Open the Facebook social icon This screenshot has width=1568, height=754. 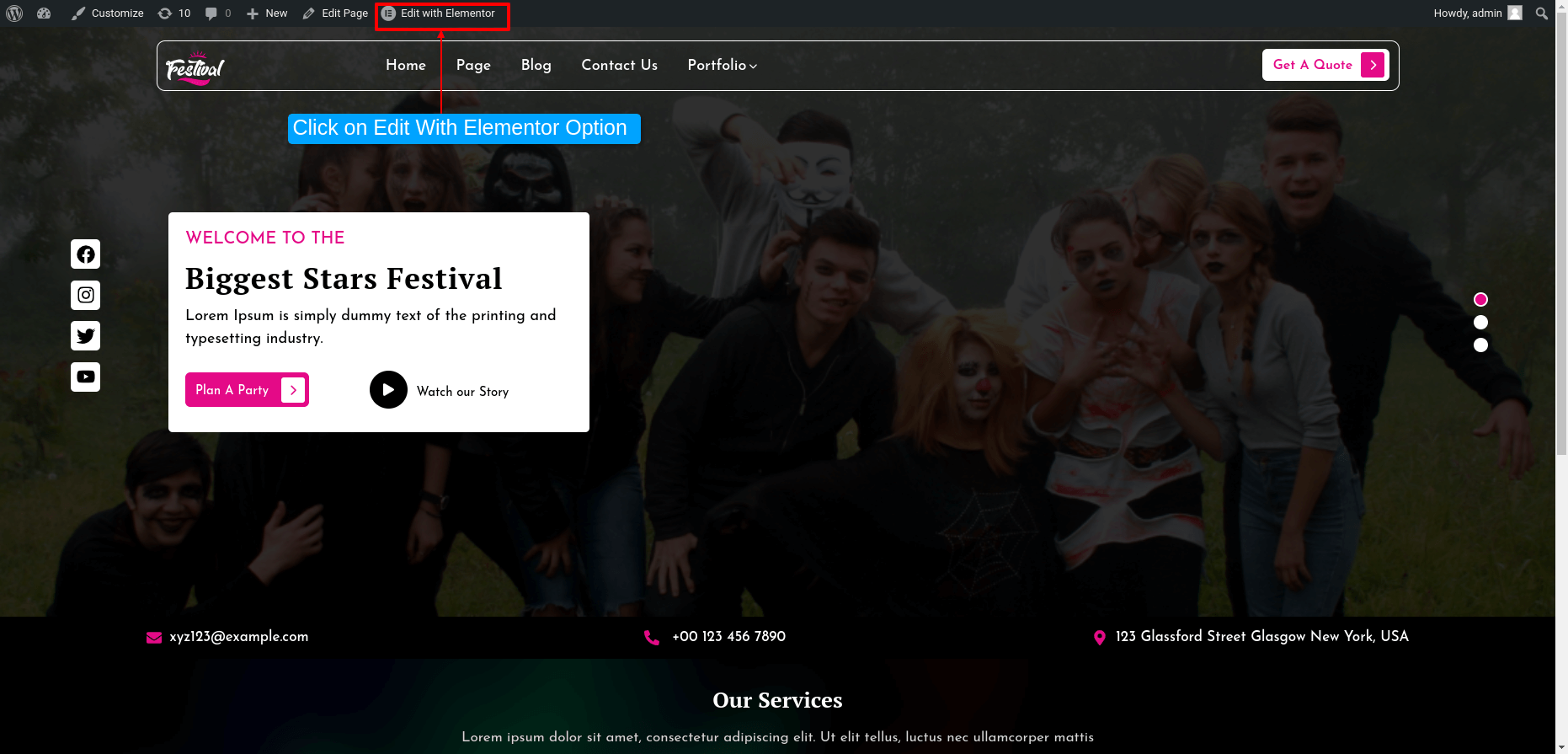85,254
